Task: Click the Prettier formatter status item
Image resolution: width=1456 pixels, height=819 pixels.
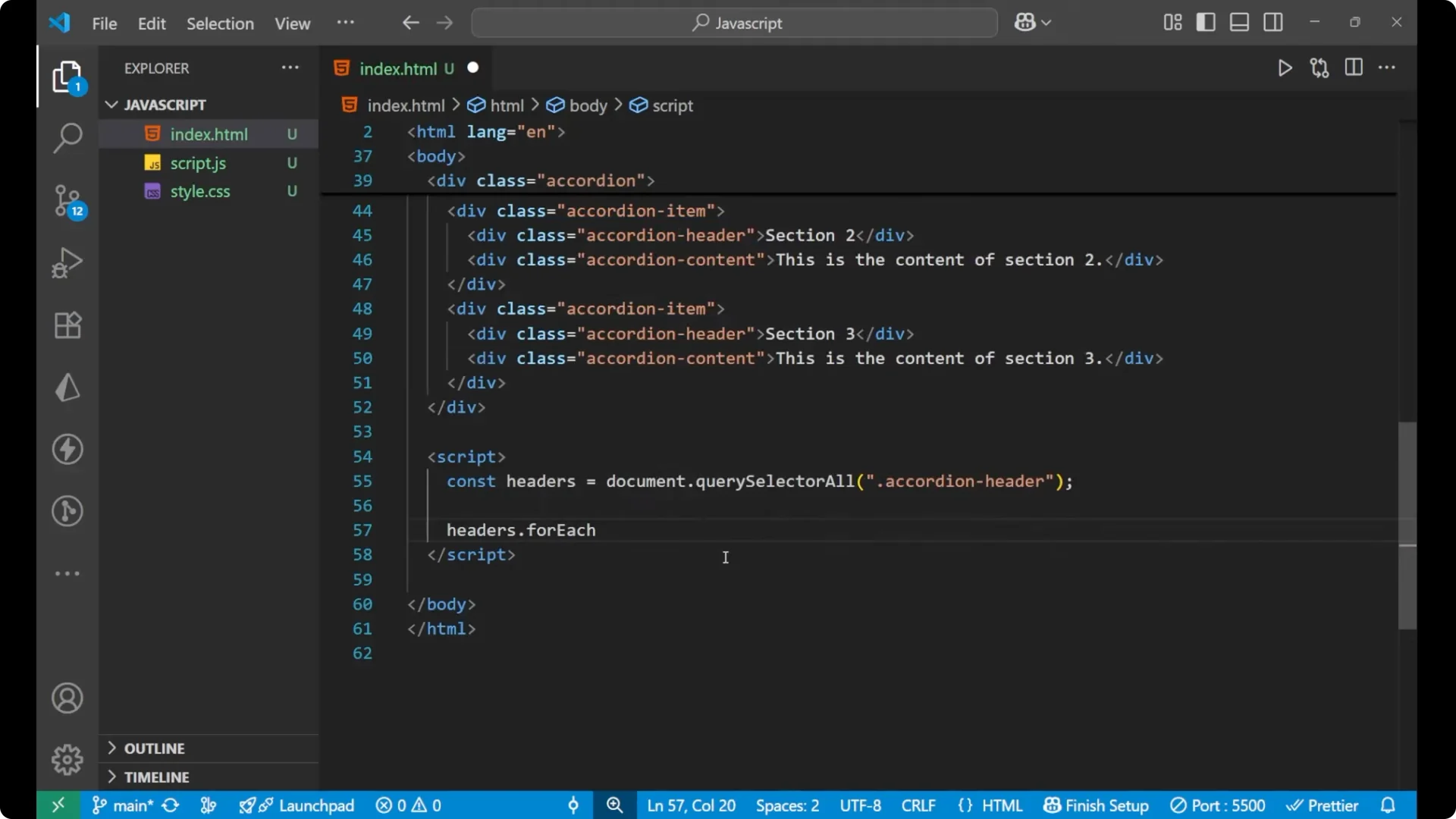Action: (1323, 805)
